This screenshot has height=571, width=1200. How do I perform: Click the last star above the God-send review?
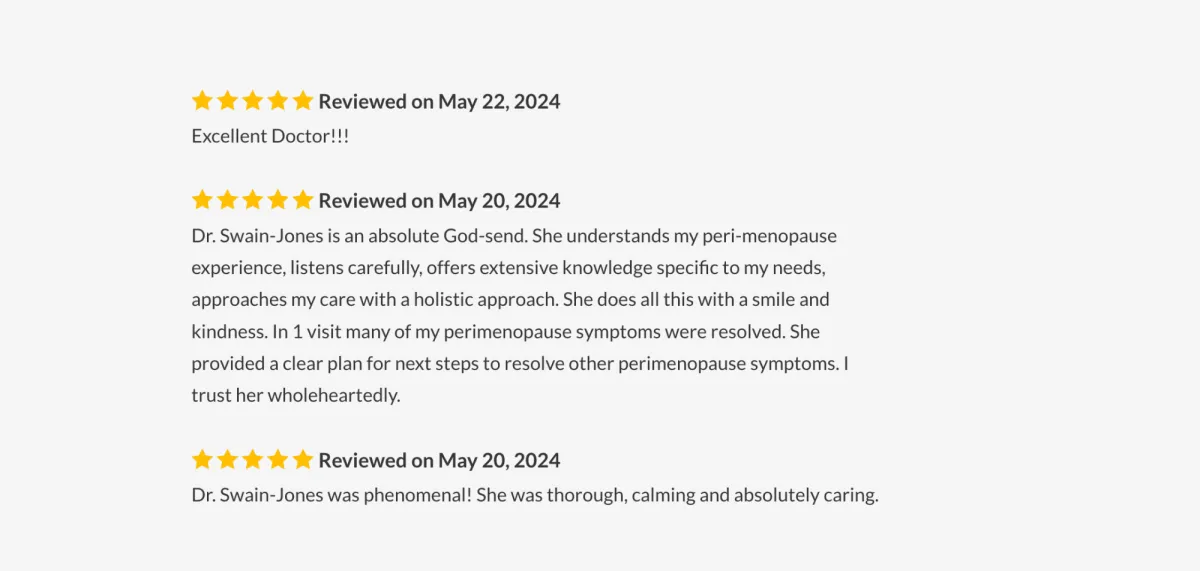click(303, 199)
